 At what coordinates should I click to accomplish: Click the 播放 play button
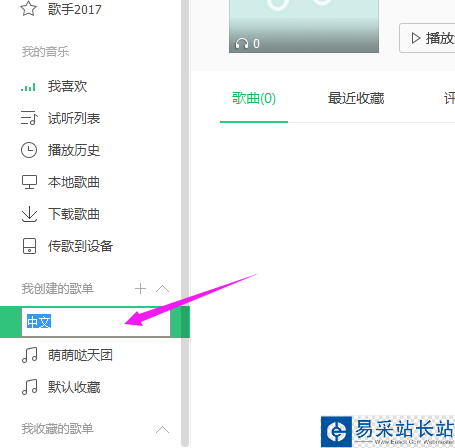(427, 38)
